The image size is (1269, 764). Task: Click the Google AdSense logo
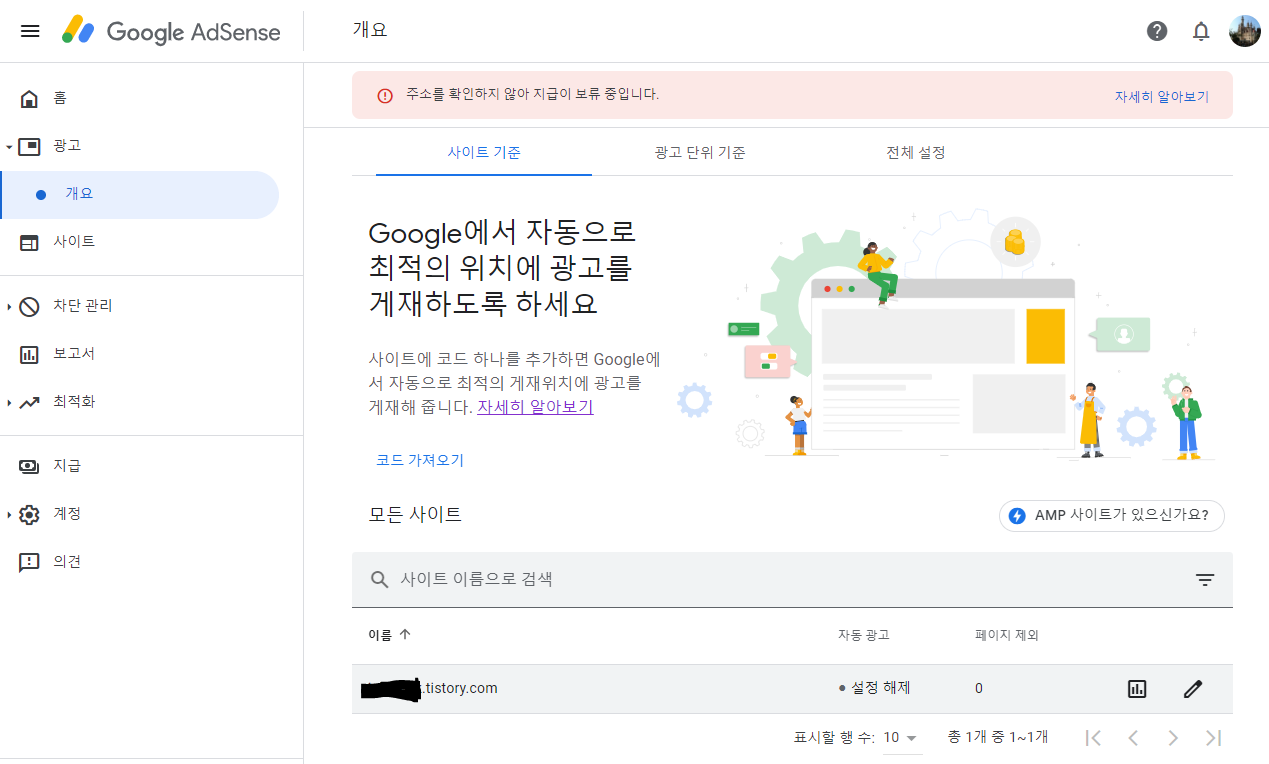171,31
